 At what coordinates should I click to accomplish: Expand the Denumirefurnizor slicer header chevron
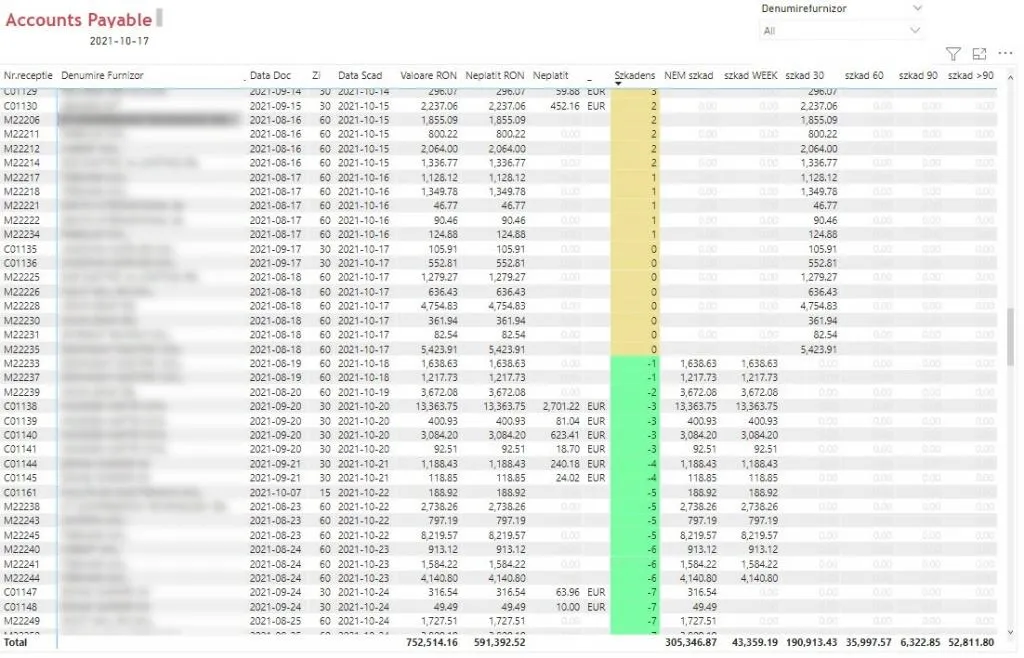[x=917, y=8]
